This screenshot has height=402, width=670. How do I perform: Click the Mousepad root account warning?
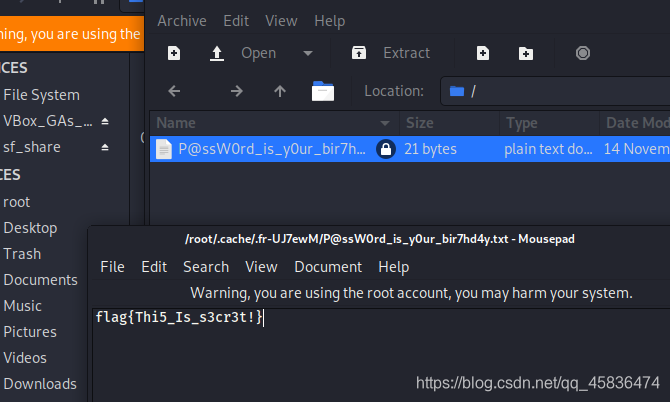tap(411, 293)
